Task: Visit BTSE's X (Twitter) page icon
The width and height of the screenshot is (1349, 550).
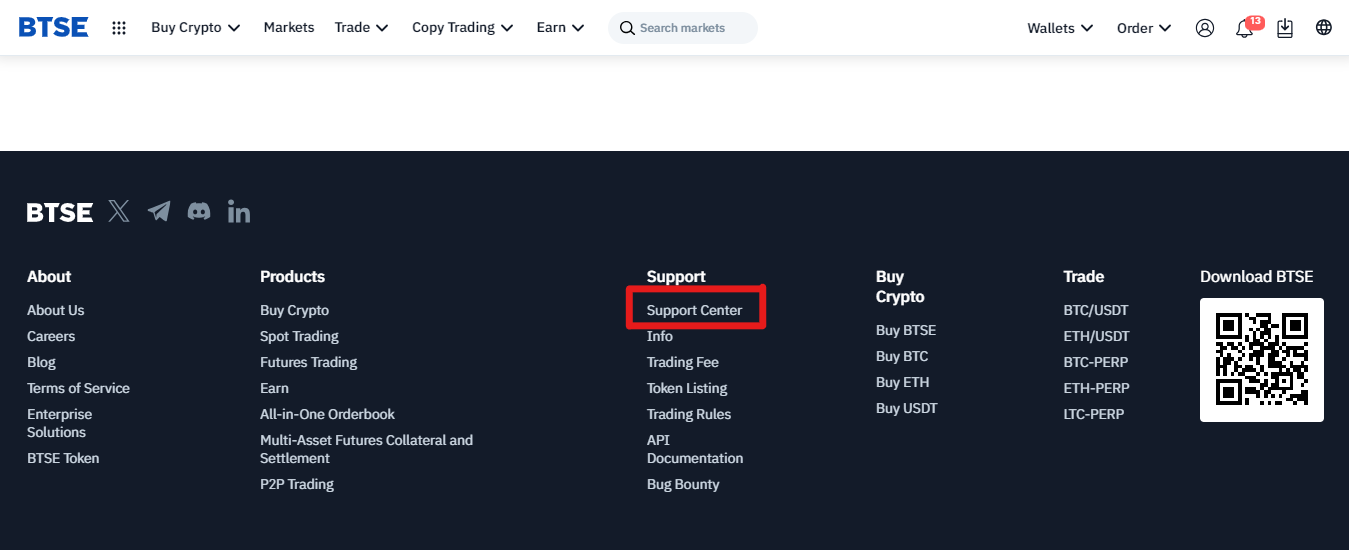Action: point(119,211)
